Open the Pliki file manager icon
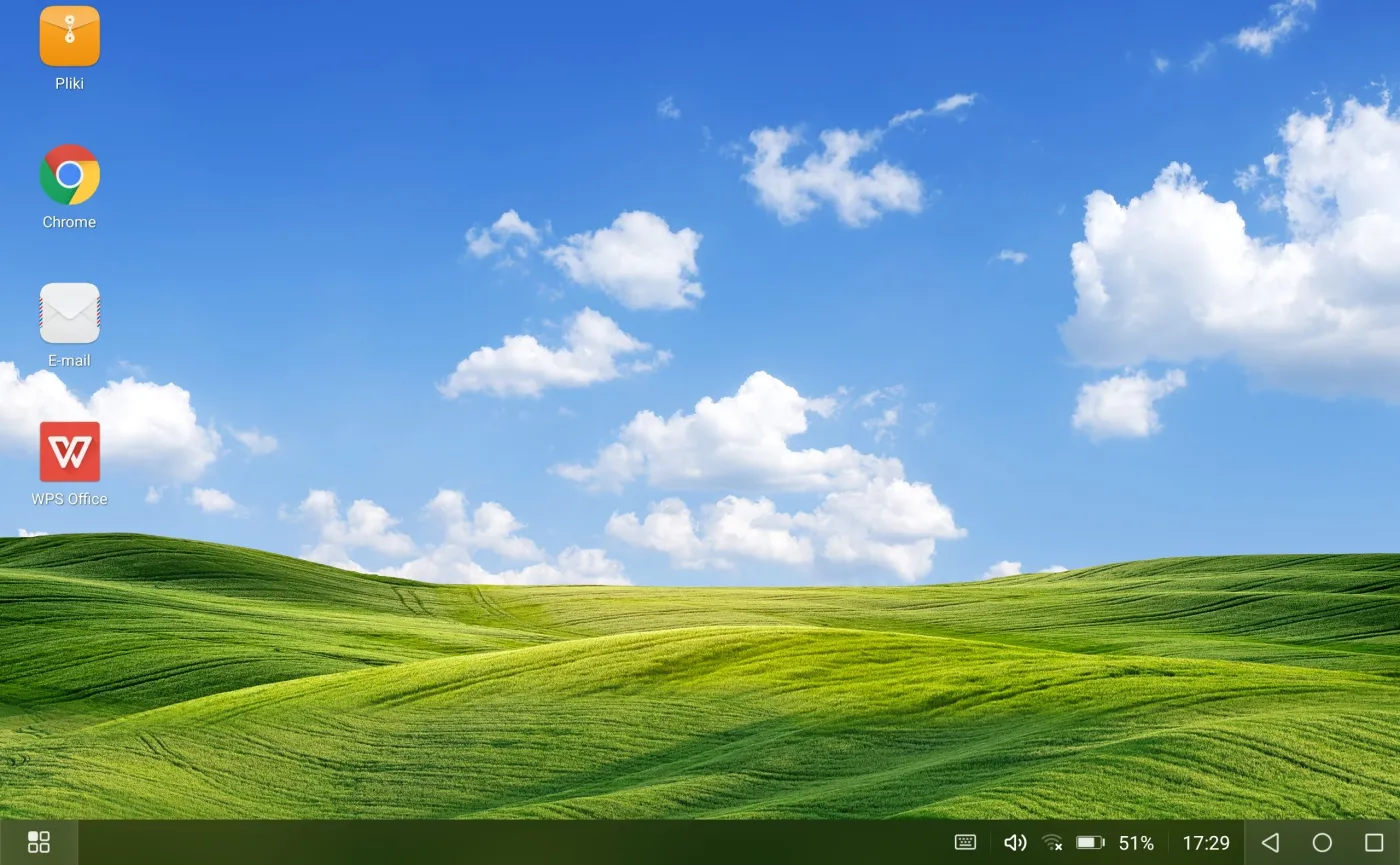 [x=69, y=36]
